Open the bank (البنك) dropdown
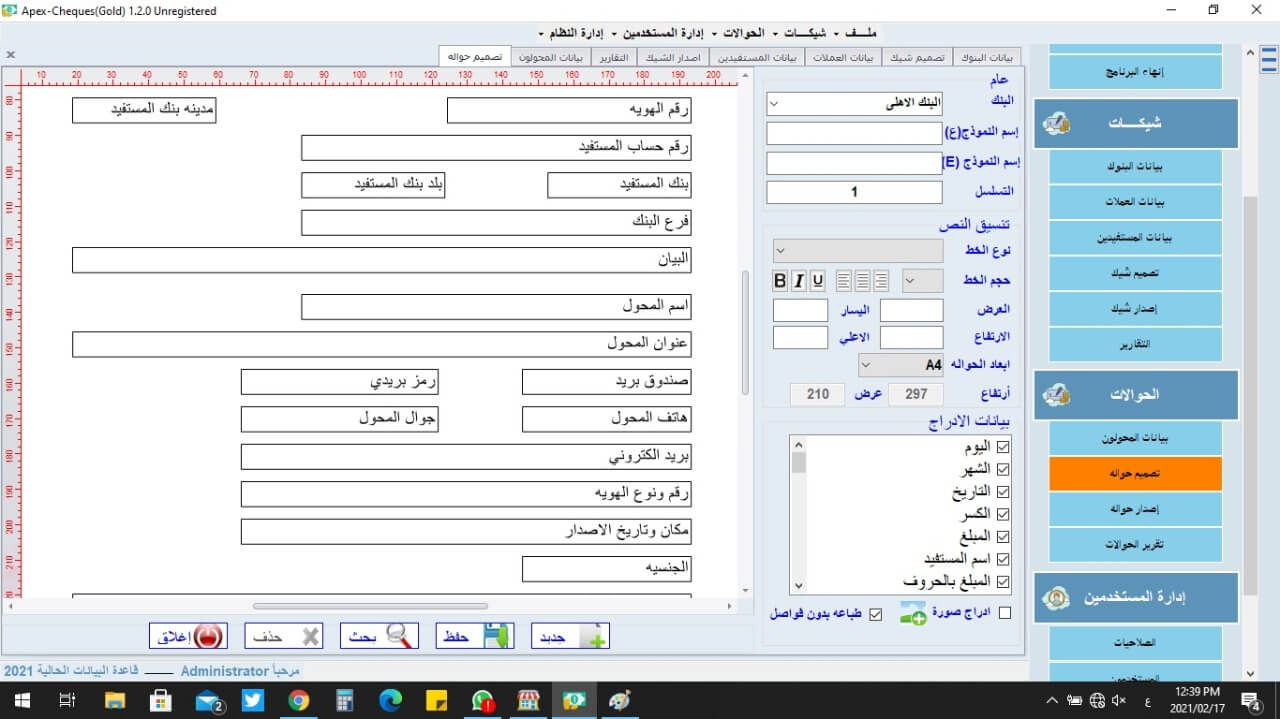Viewport: 1280px width, 719px height. point(854,104)
